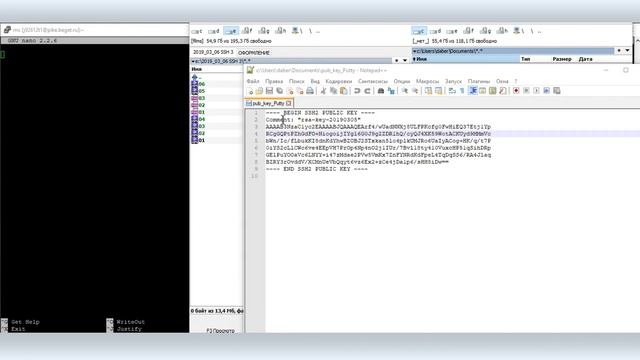Click the Open file icon in Notepad++ toolbar
Screen dimensions: 640x360
[259, 91]
